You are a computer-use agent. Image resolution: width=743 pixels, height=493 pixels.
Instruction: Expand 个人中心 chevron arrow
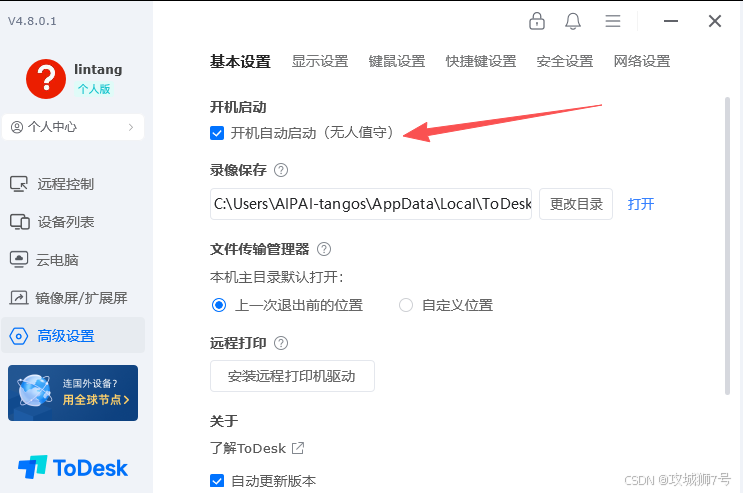click(x=131, y=127)
